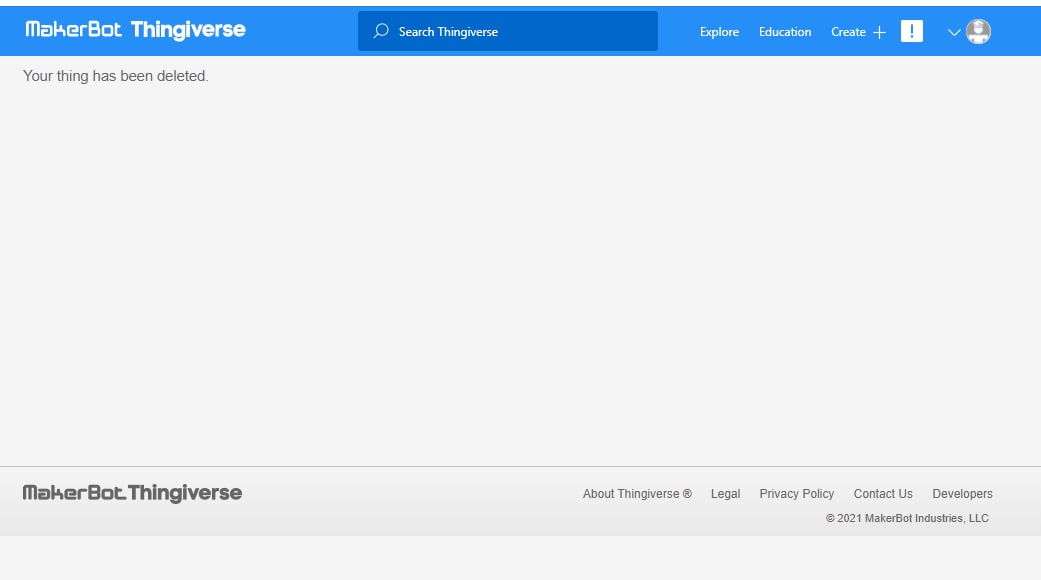Click the search magnifier icon

pos(381,31)
